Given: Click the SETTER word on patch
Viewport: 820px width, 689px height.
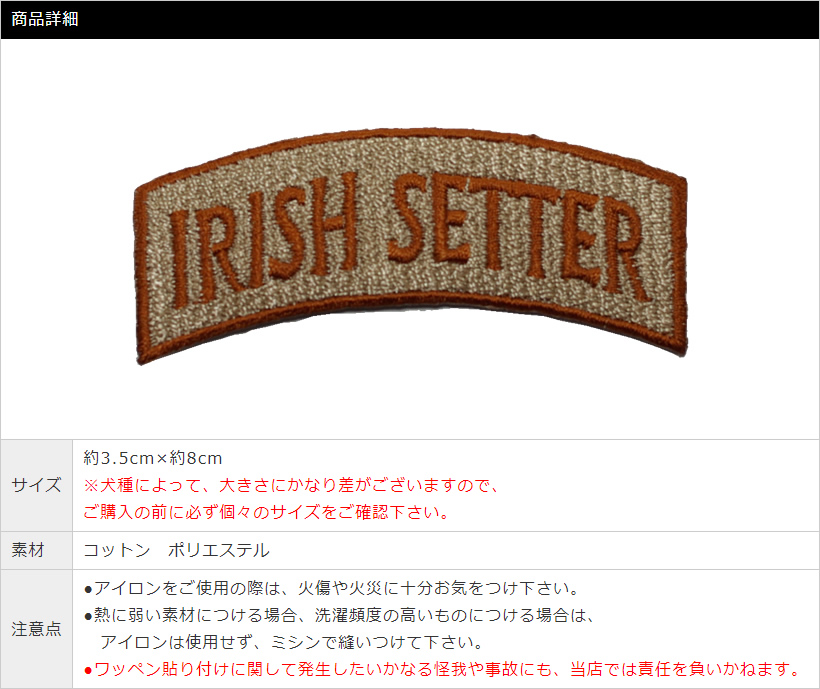Looking at the screenshot, I should pos(518,236).
